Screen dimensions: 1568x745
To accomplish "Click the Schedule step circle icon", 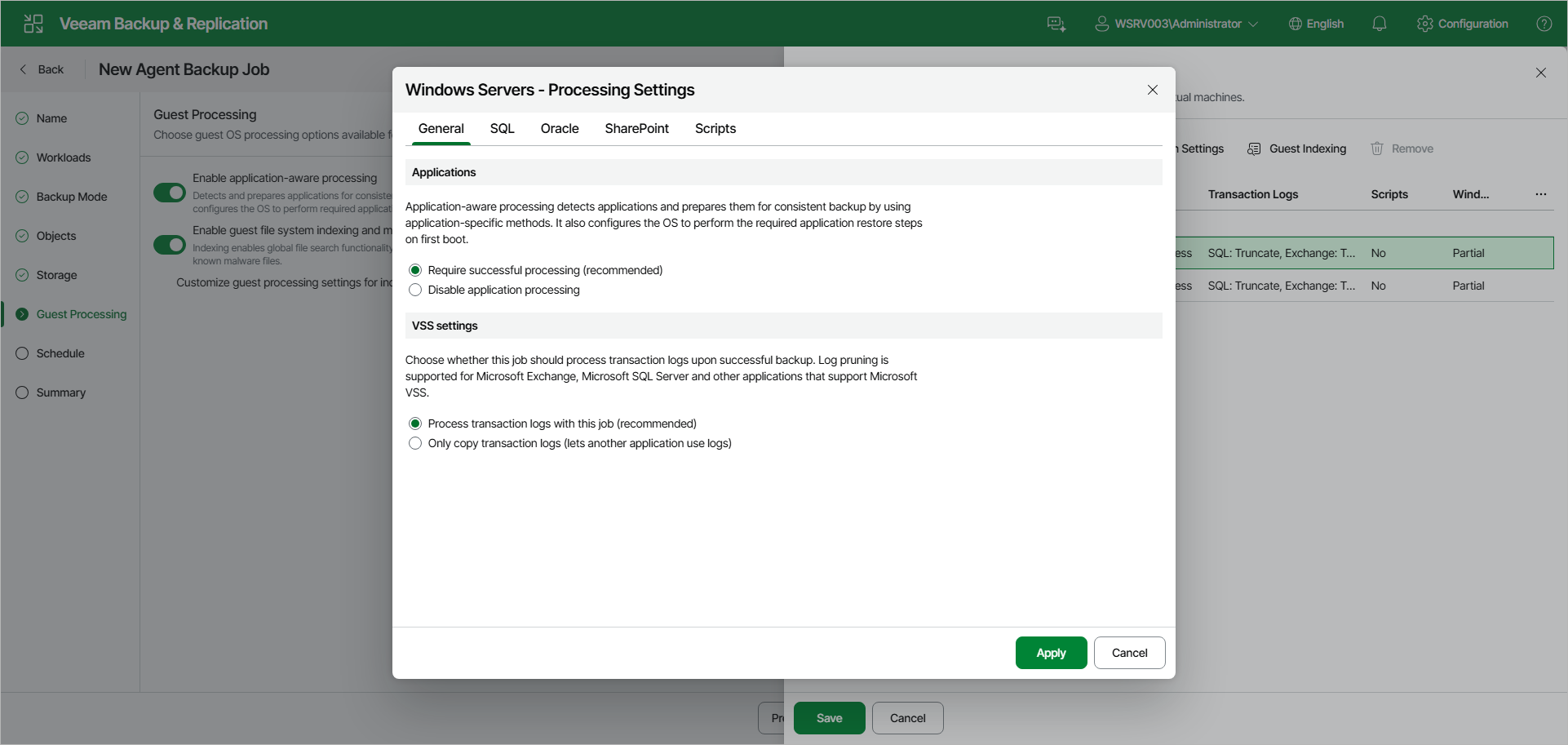I will click(22, 353).
